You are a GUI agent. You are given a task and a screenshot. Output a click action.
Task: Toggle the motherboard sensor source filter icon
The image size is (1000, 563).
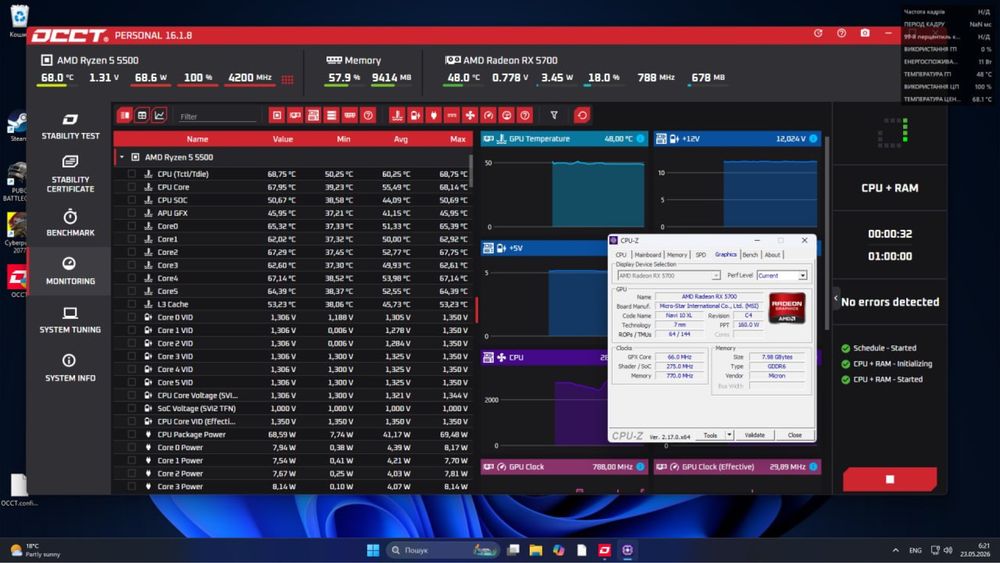point(313,115)
